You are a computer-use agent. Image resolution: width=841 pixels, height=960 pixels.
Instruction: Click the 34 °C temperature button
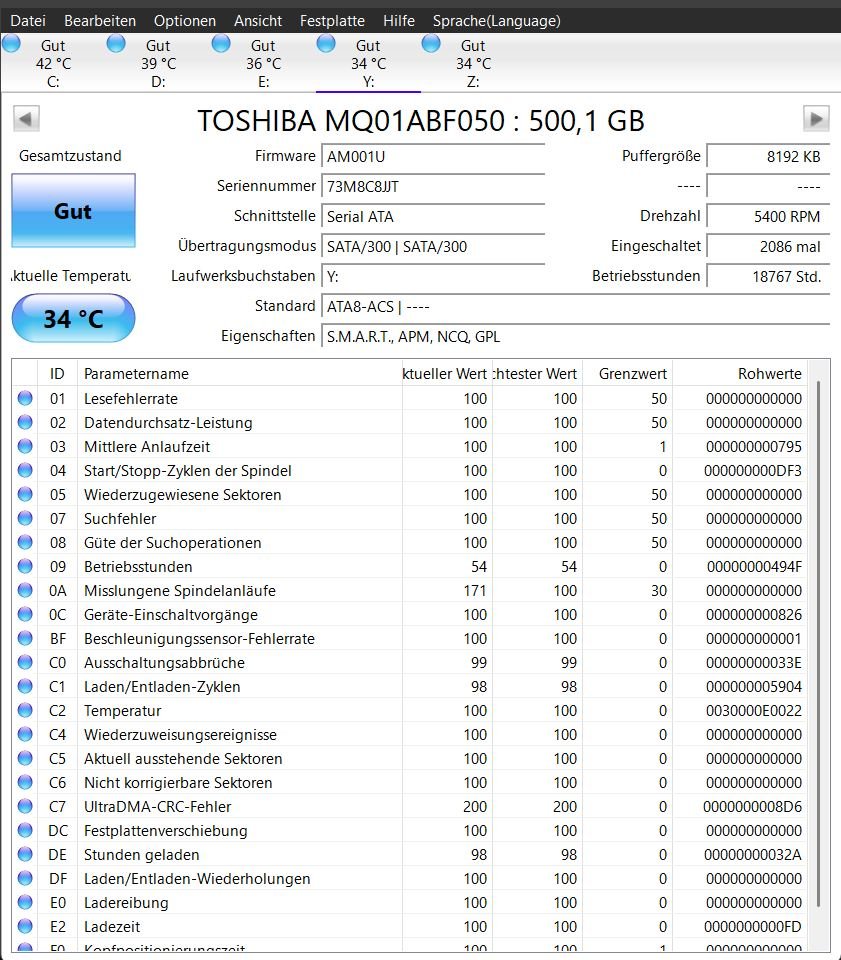[73, 318]
